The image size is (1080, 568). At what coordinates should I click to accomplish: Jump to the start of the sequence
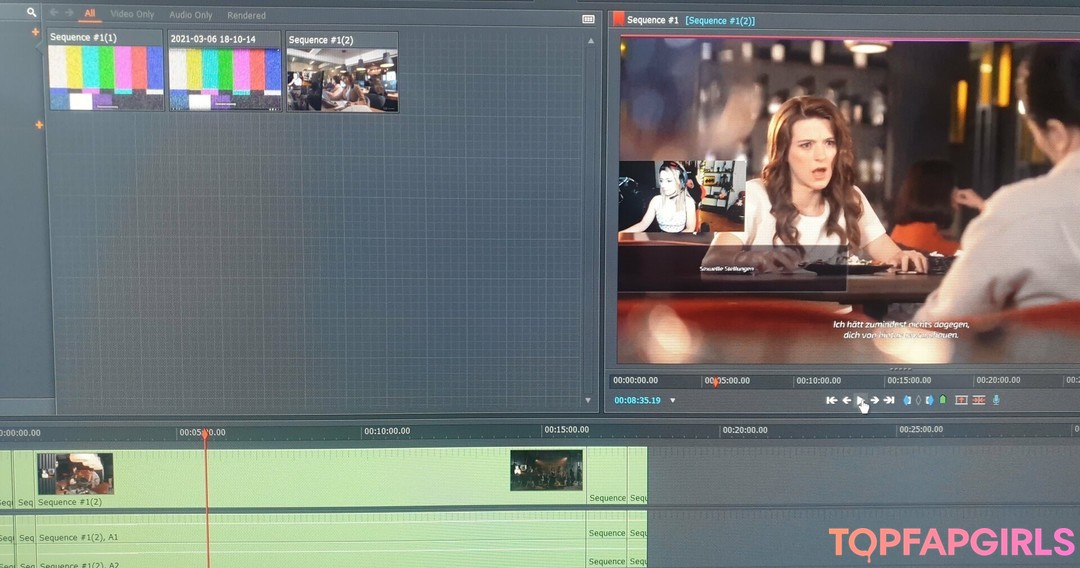tap(831, 400)
